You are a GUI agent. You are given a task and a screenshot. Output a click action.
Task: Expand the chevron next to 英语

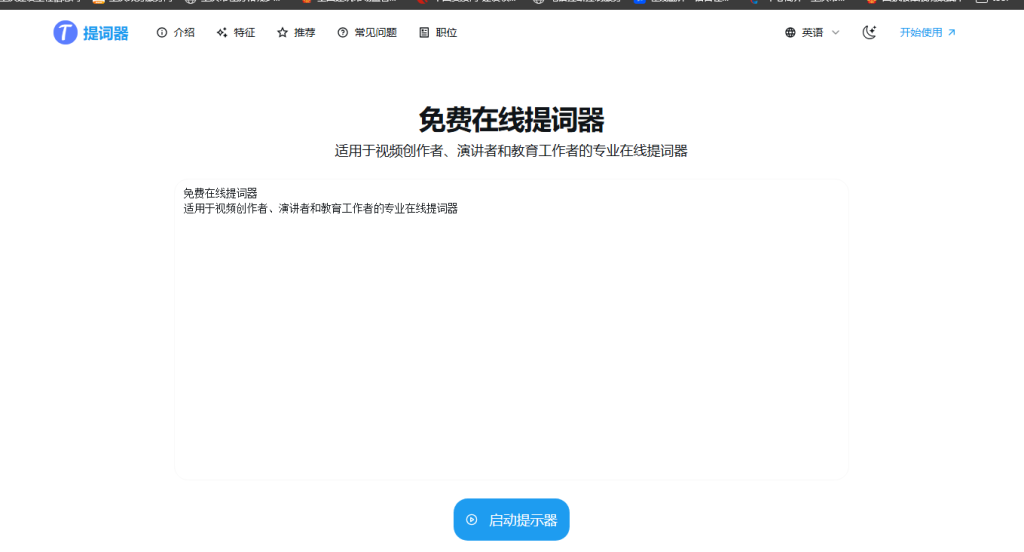[836, 33]
